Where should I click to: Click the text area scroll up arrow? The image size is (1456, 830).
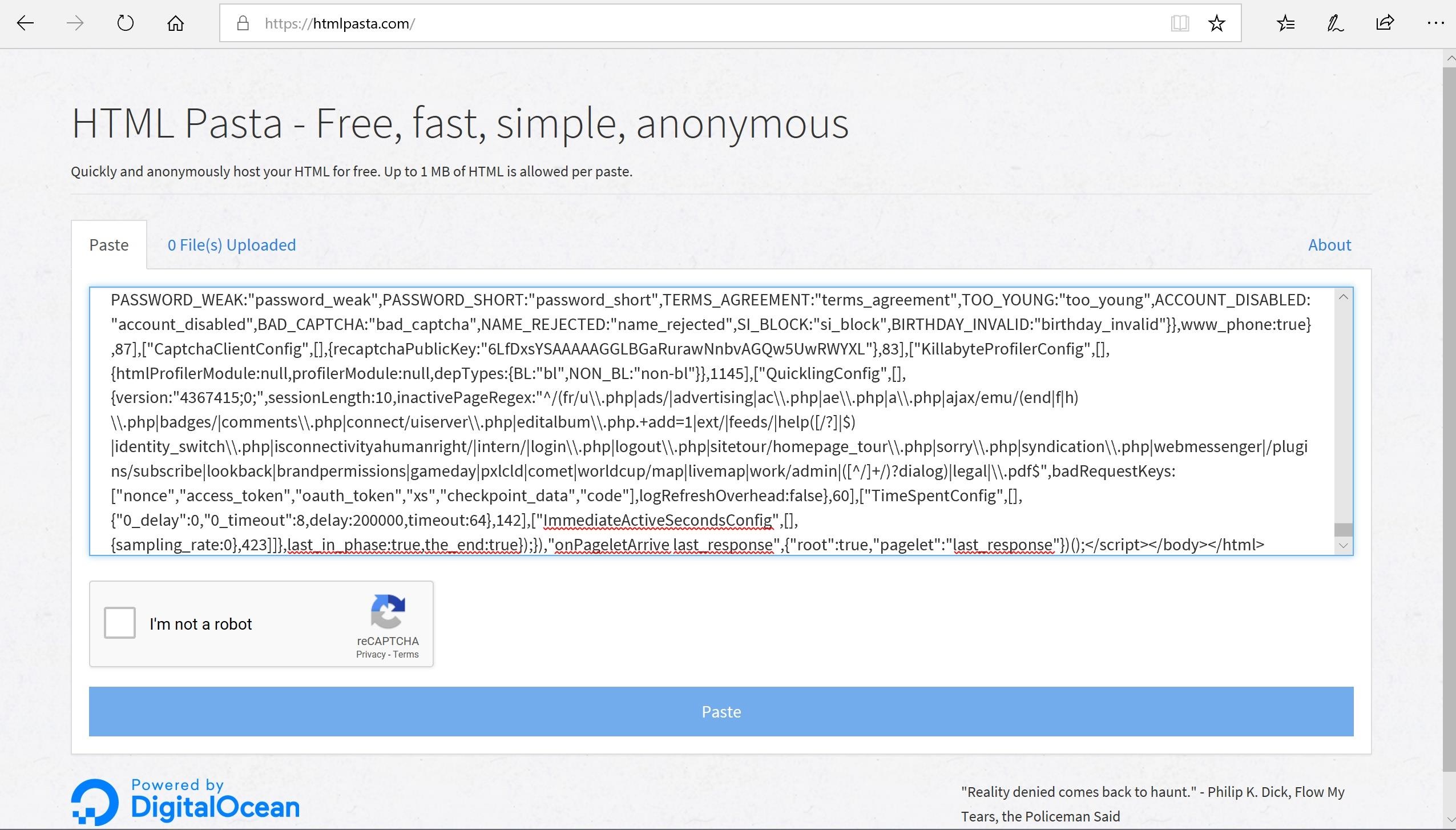pyautogui.click(x=1343, y=297)
